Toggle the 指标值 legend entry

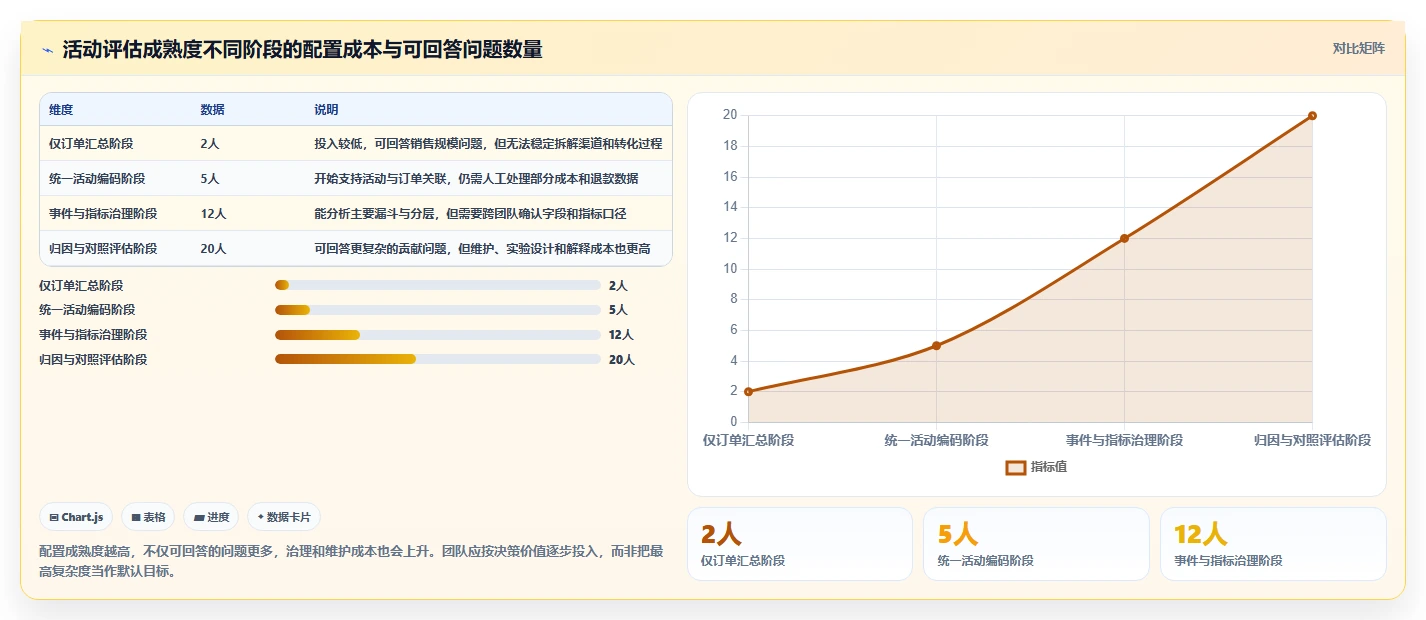tap(1037, 467)
